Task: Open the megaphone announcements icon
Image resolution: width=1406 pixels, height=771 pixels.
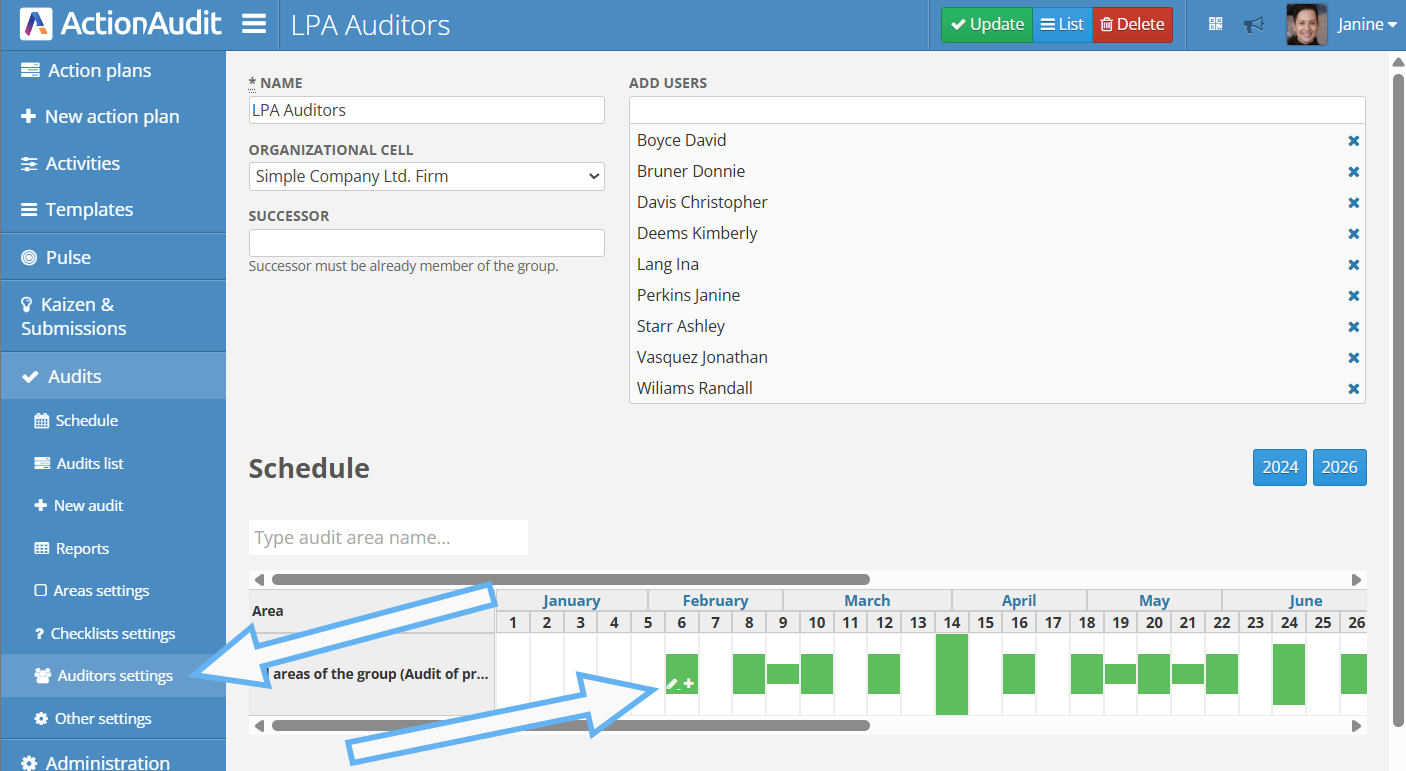Action: click(x=1253, y=25)
